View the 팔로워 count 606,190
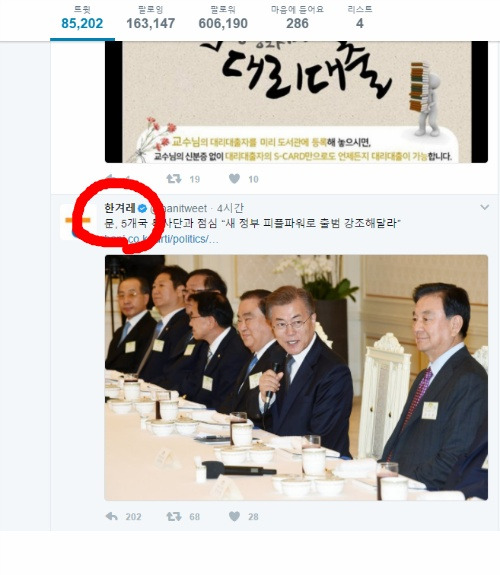This screenshot has height=575, width=500. click(223, 18)
